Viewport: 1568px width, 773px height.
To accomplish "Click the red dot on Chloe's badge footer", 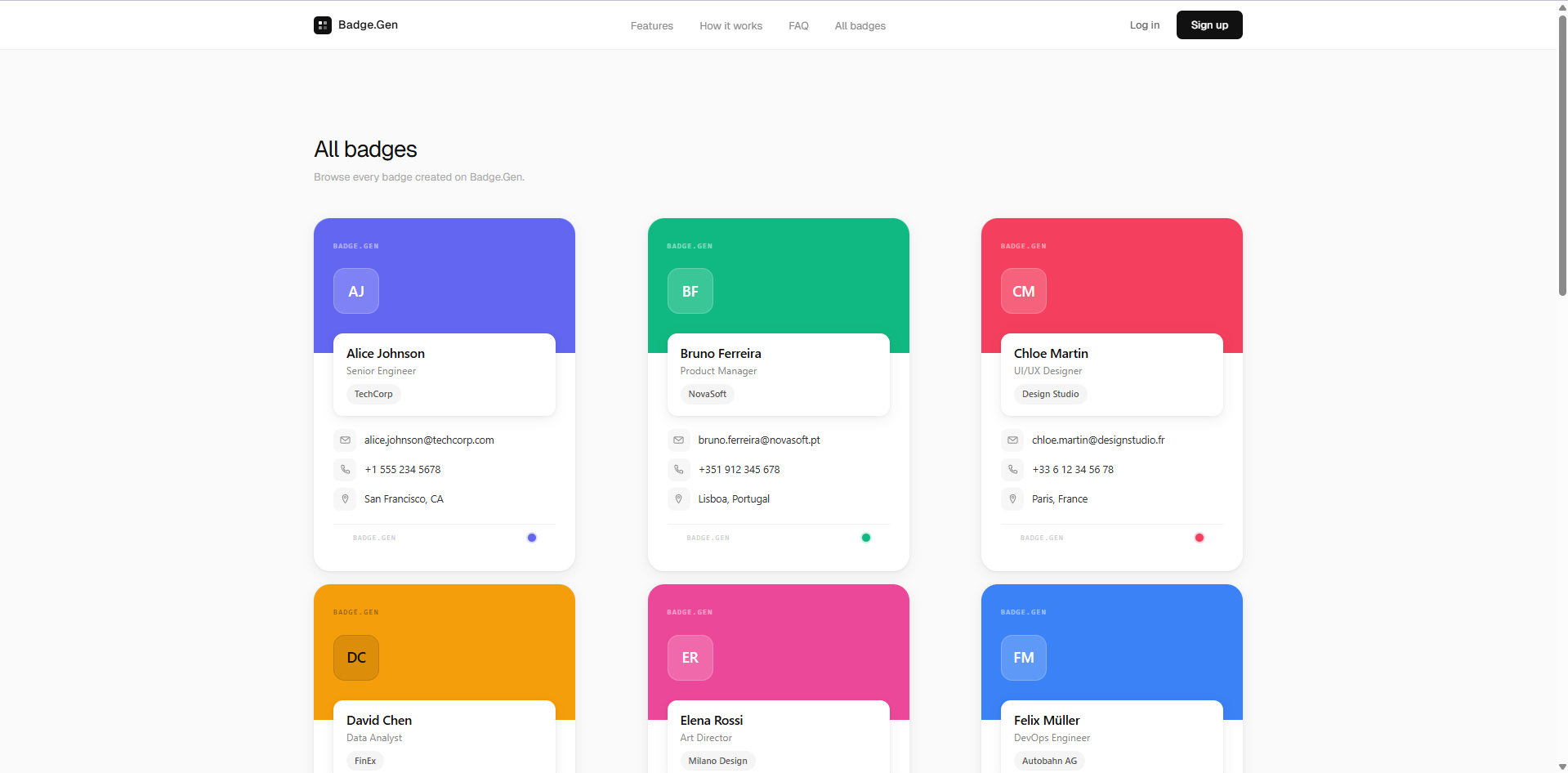I will tap(1199, 538).
